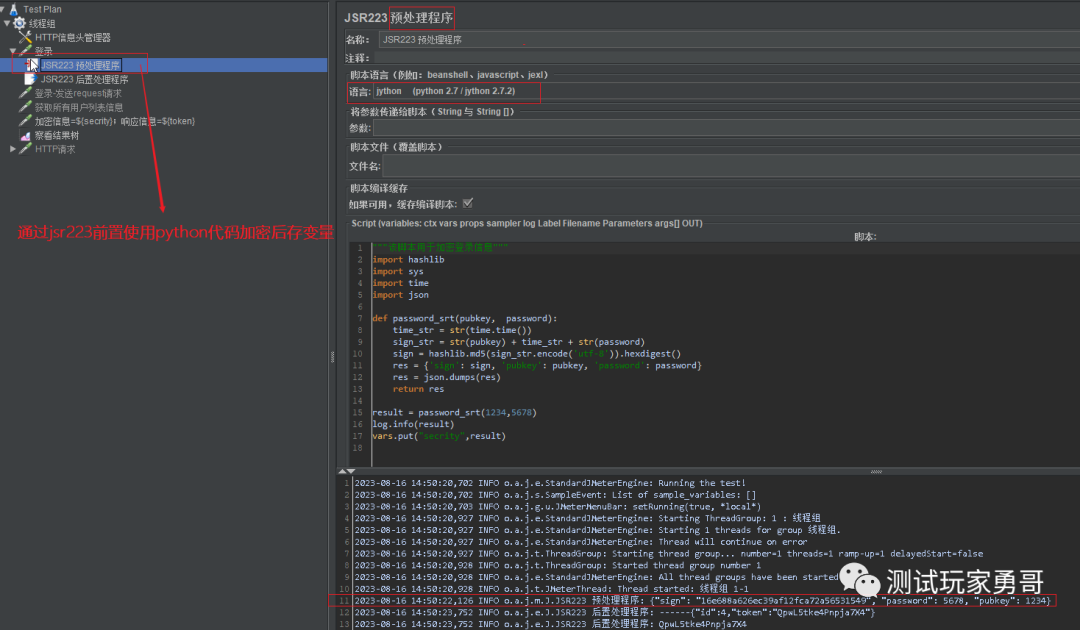Click the 'vars.put("secrity",result)' line
Screen dimensions: 1080x630
pyautogui.click(x=439, y=436)
